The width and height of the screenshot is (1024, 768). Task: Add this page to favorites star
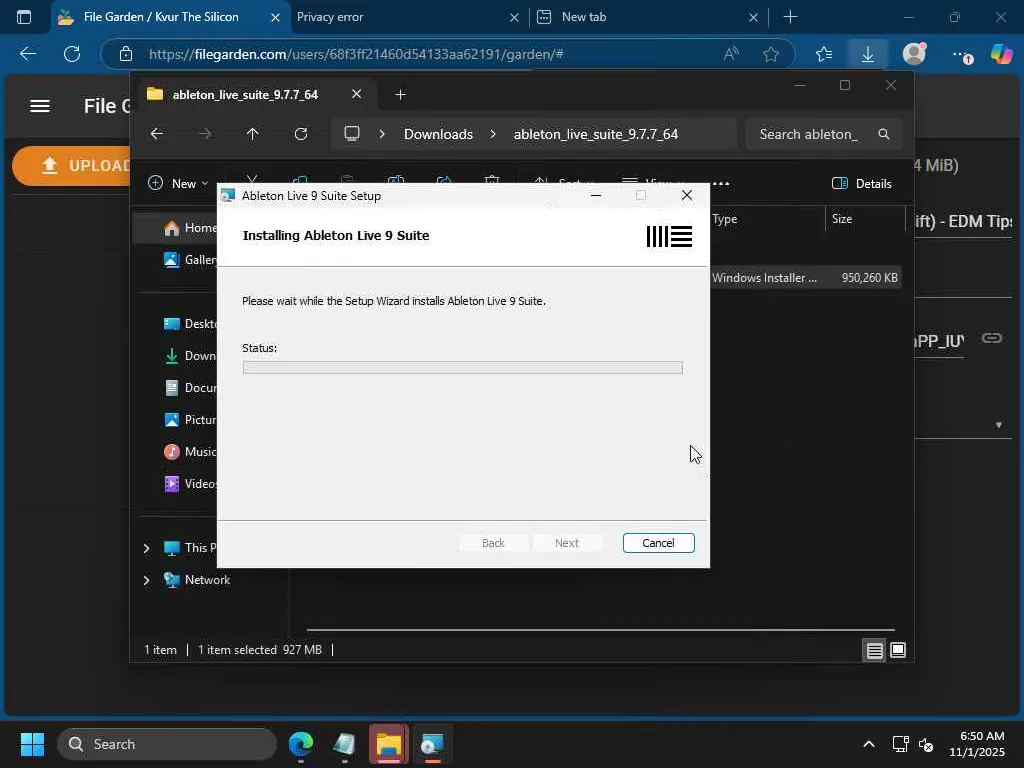pos(771,54)
